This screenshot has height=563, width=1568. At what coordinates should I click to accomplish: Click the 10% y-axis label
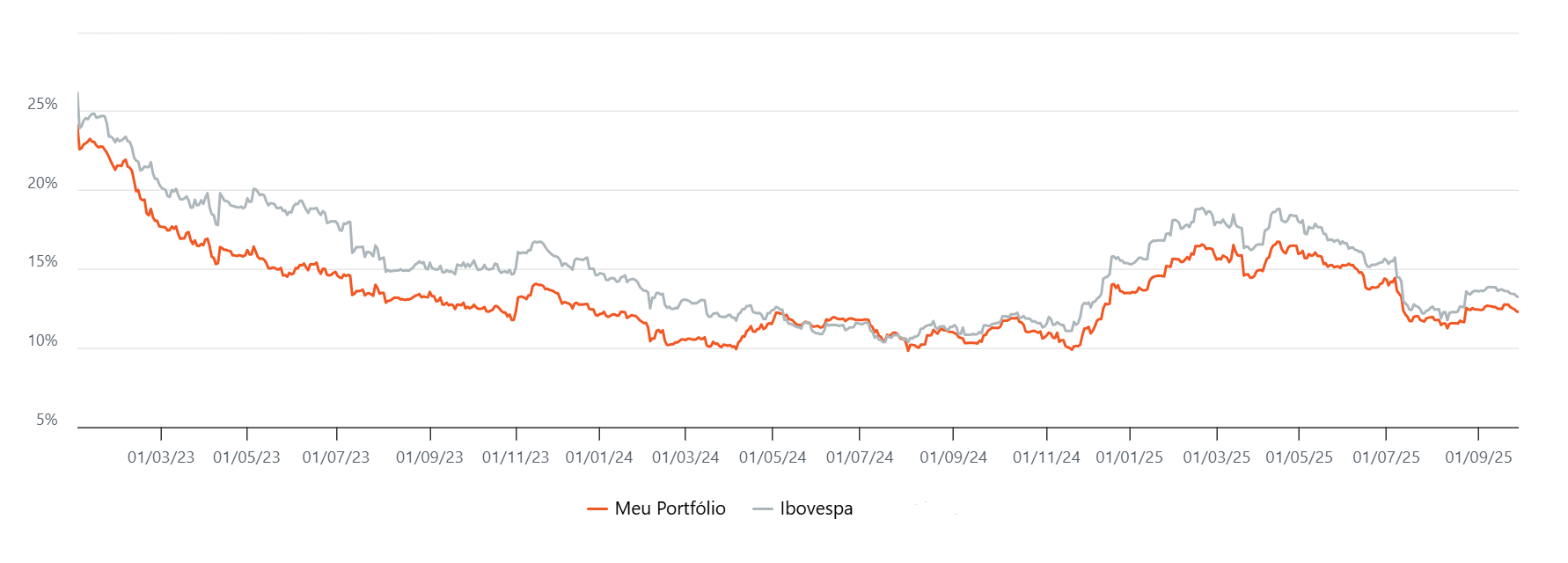(42, 341)
